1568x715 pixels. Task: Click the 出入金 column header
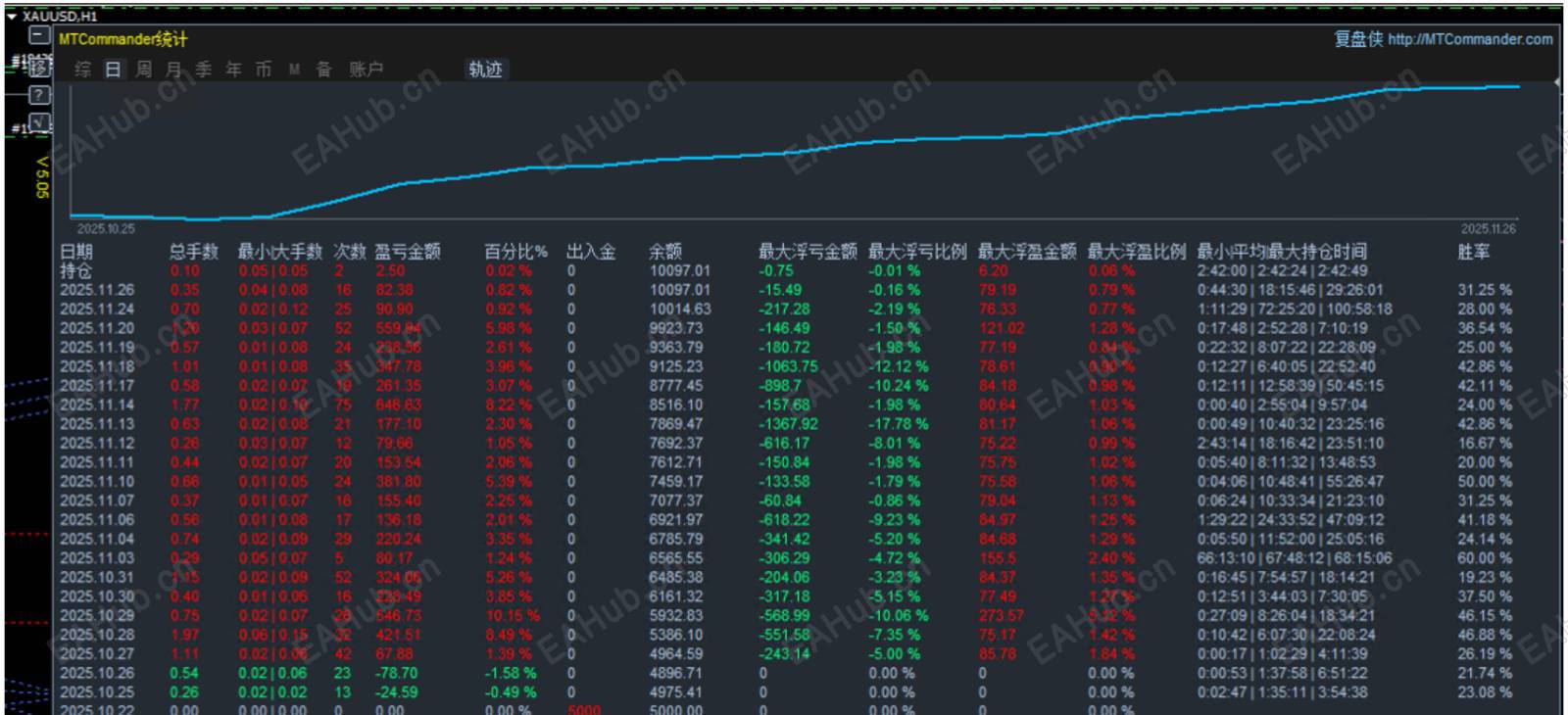coord(592,252)
